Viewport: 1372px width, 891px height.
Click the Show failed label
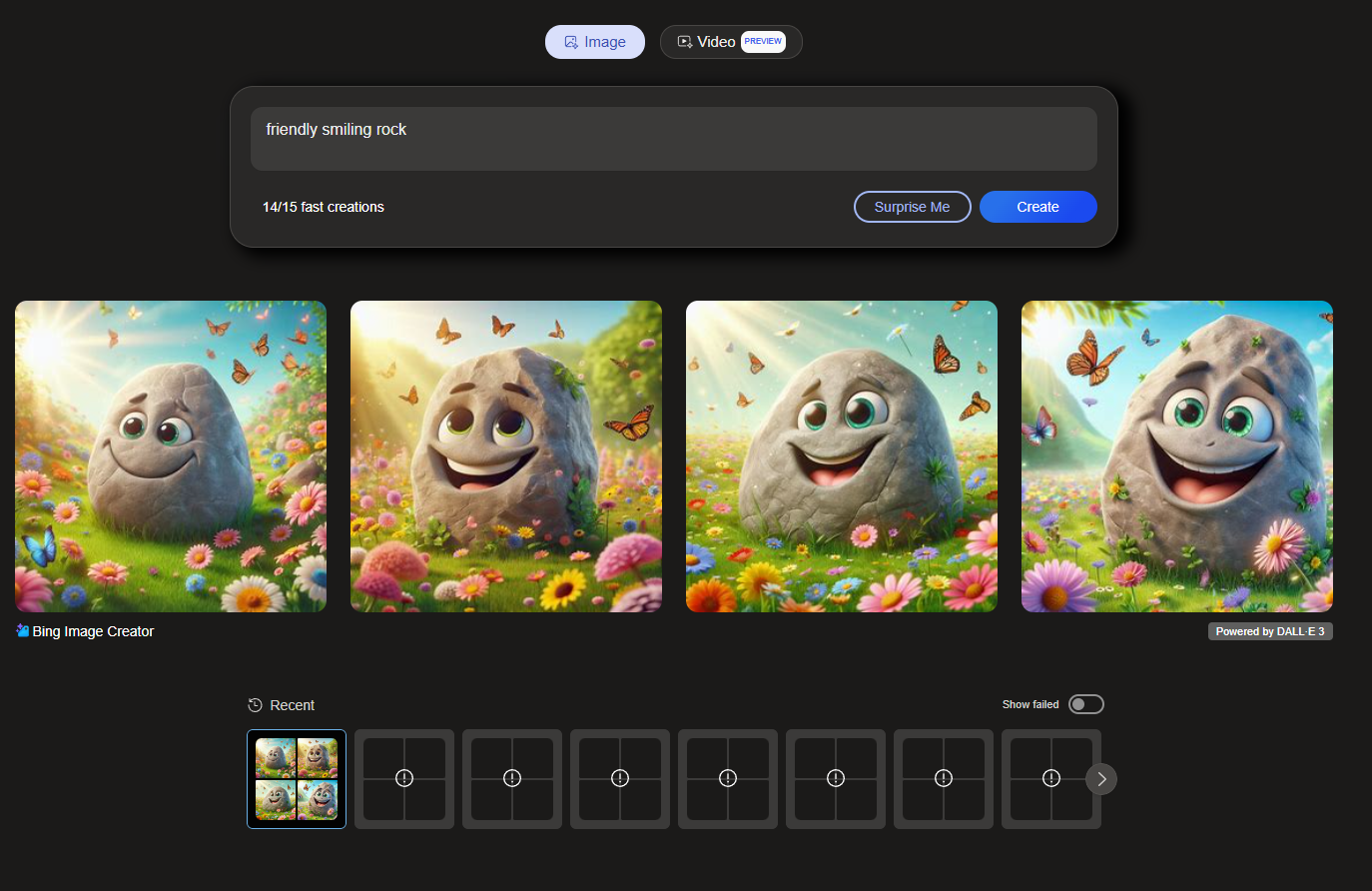[x=1030, y=704]
